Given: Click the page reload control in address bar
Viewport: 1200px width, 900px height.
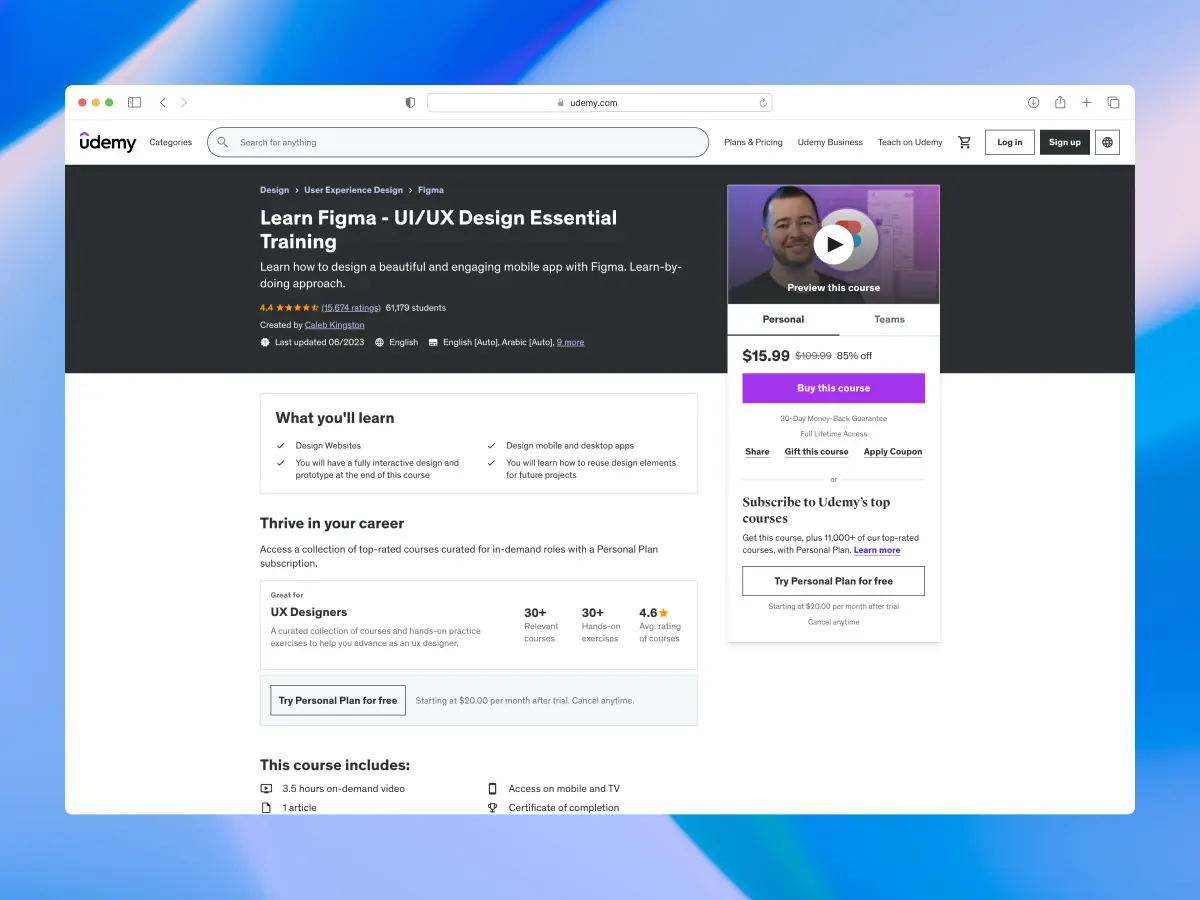Looking at the screenshot, I should coord(762,102).
